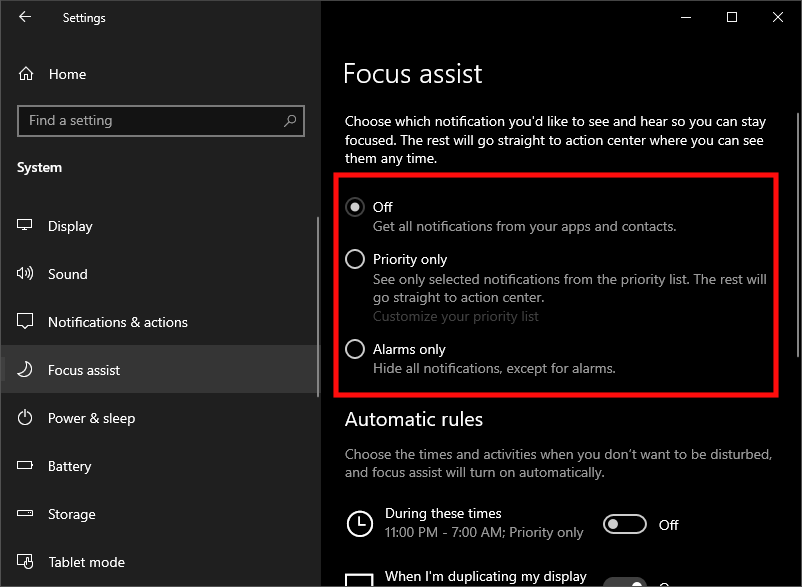Screen dimensions: 802x587
Task: Click the Display monitor icon
Action: pyautogui.click(x=26, y=226)
